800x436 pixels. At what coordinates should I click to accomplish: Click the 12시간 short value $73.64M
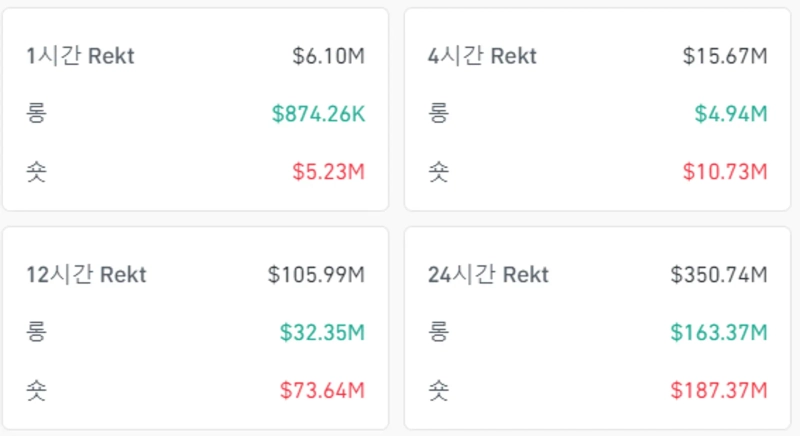(322, 389)
